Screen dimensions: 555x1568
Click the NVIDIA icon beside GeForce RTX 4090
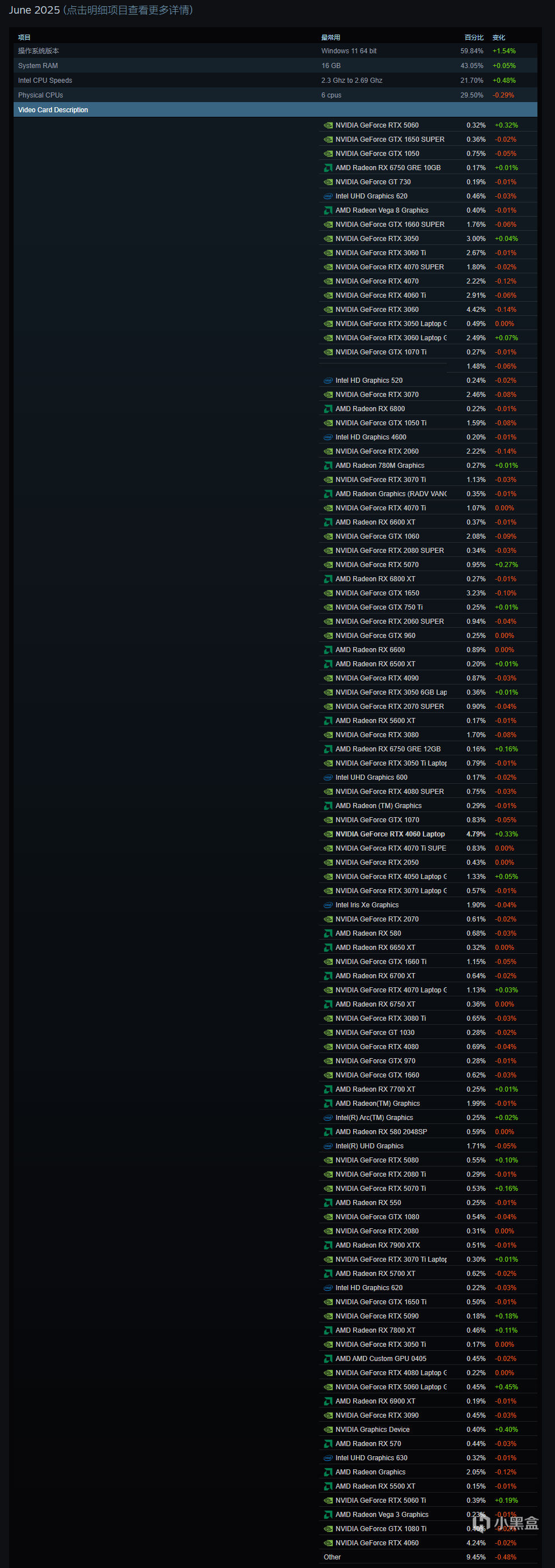(x=328, y=678)
